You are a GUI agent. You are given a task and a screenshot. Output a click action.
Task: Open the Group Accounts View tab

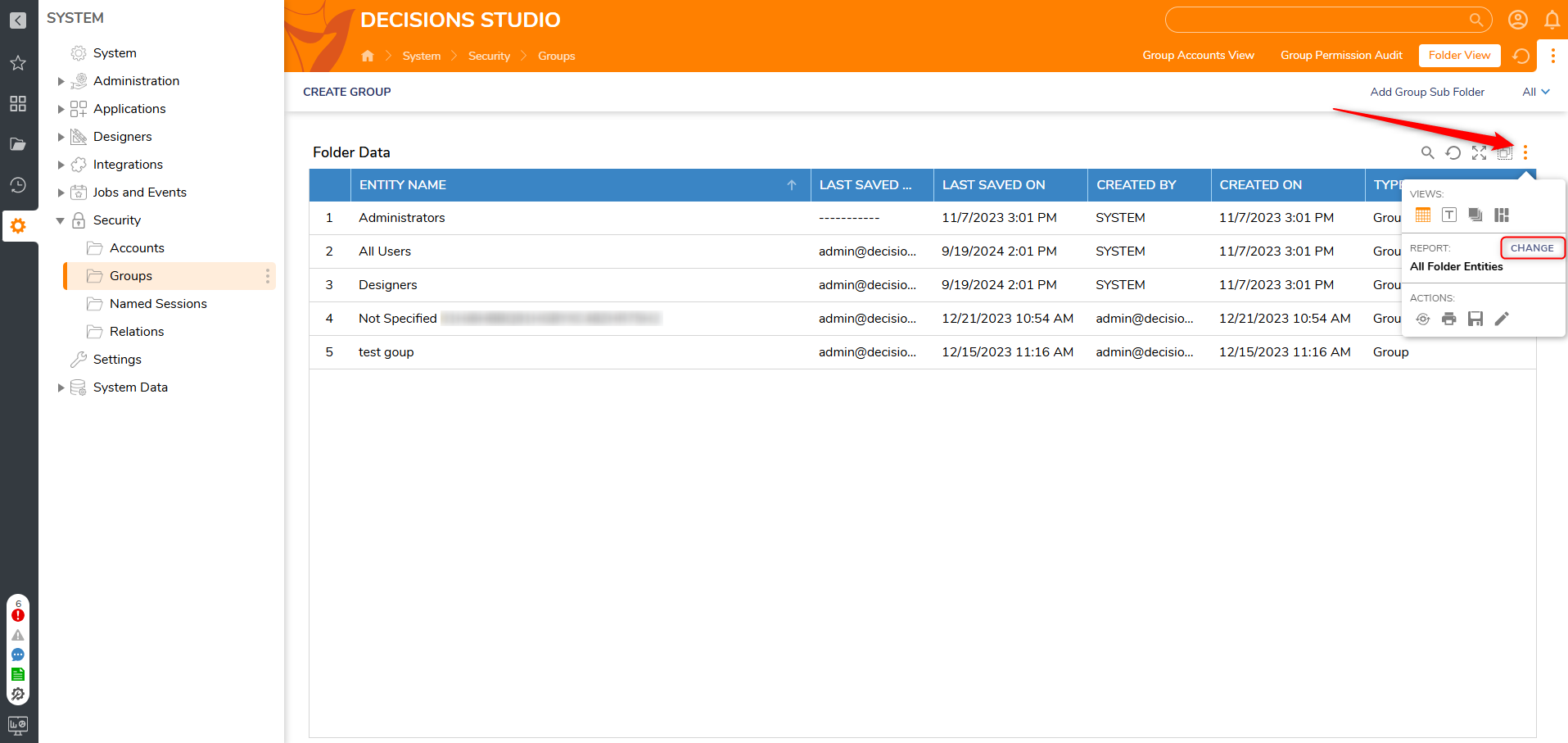(x=1198, y=55)
